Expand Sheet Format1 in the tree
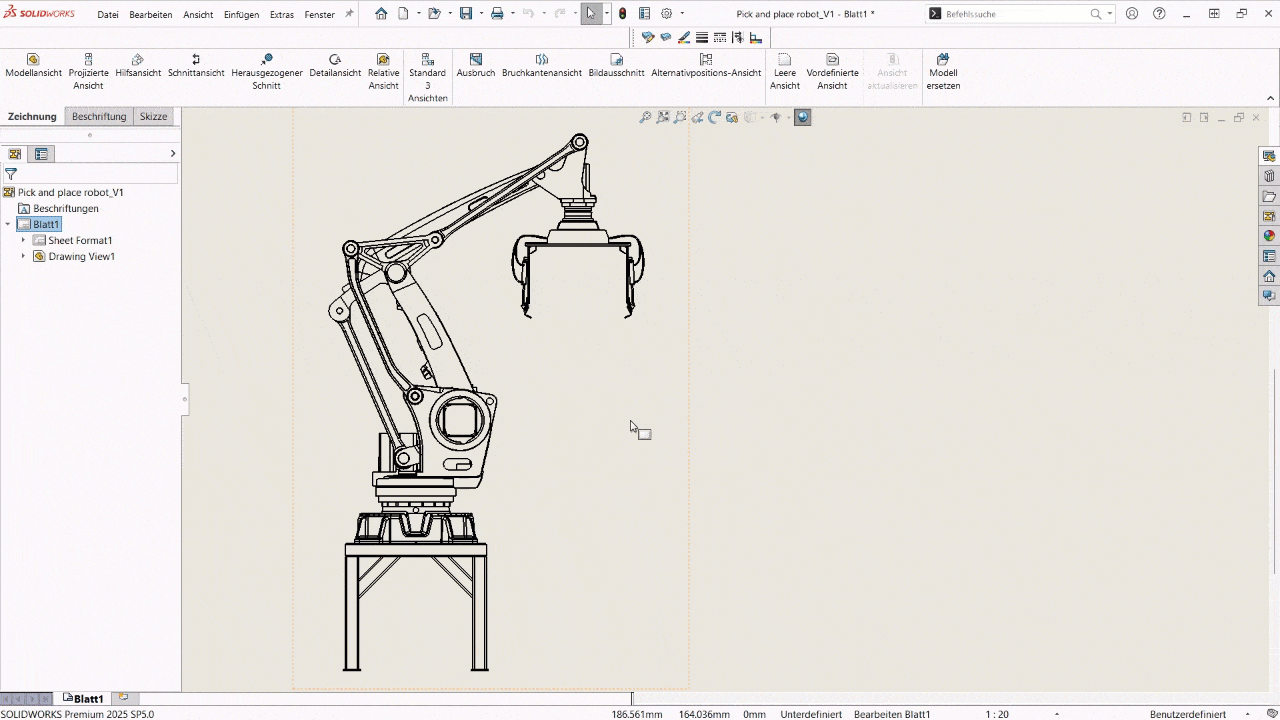 [x=23, y=240]
